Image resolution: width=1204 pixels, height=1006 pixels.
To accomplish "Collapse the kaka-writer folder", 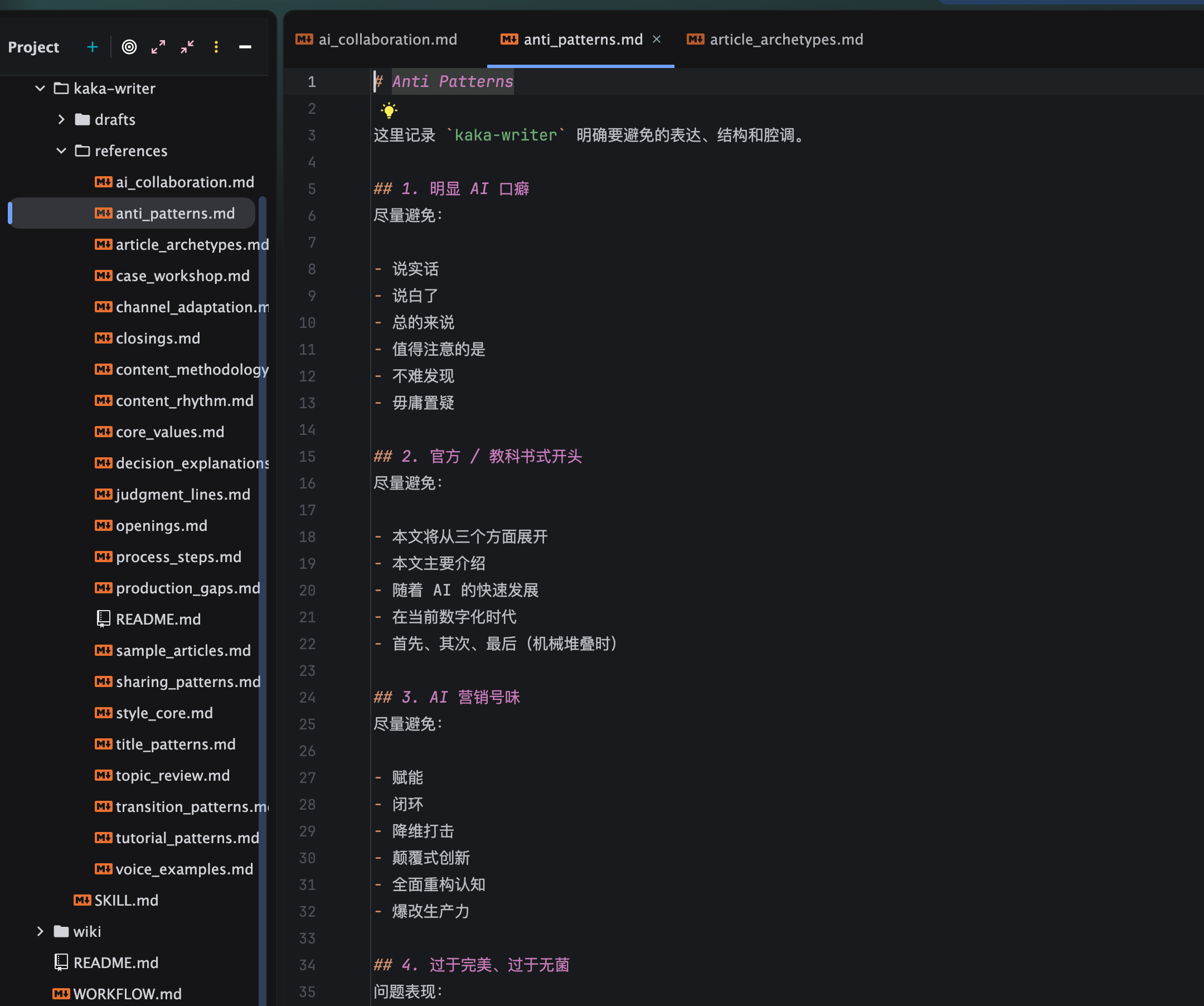I will 40,88.
